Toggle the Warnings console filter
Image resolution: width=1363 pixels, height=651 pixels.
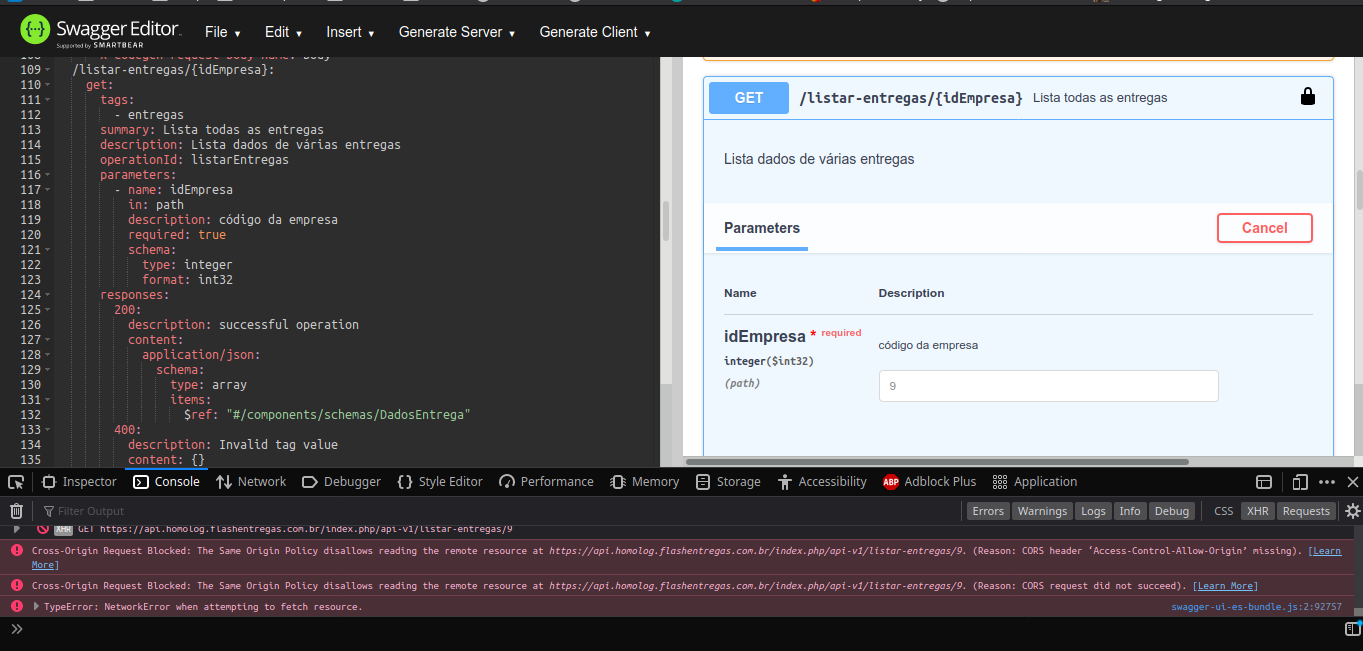coord(1042,510)
